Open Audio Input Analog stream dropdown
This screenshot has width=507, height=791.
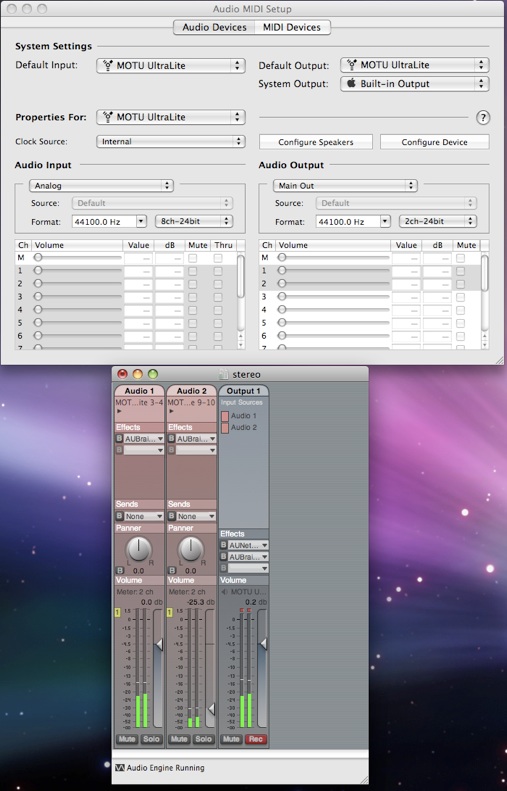tap(101, 186)
